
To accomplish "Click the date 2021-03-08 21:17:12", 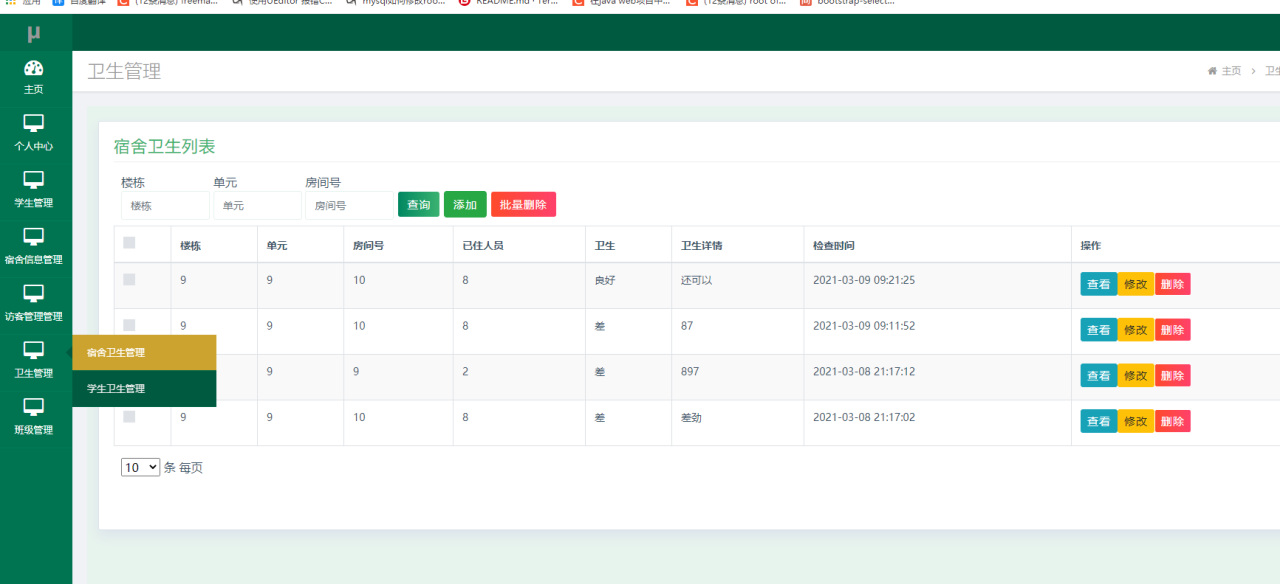I will coord(864,371).
